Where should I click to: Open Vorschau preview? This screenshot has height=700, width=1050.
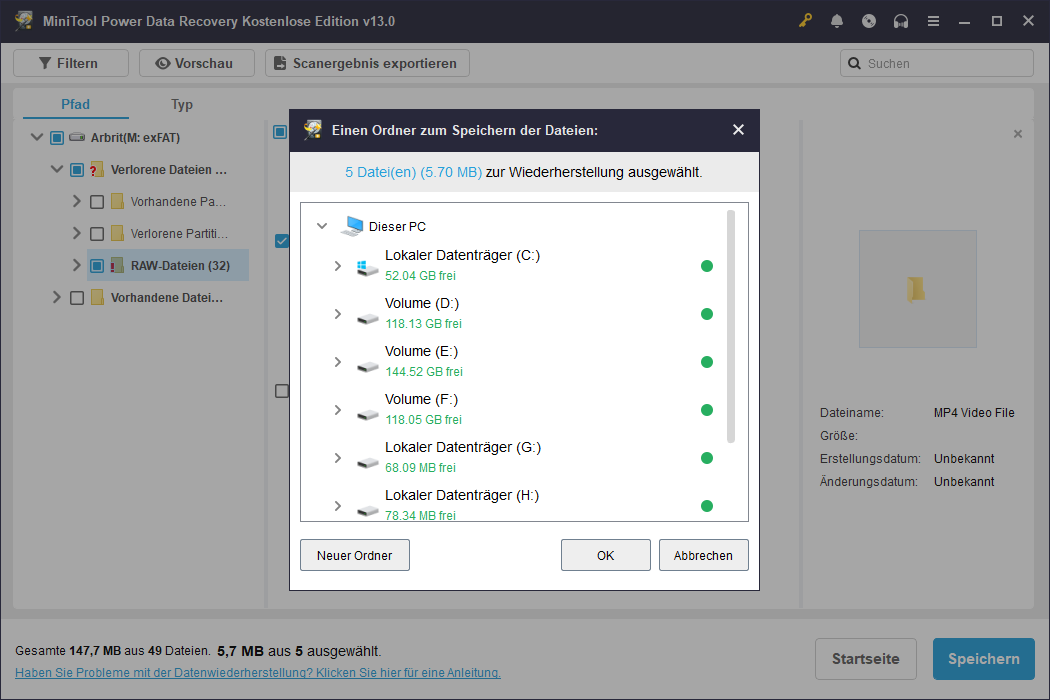click(x=197, y=63)
